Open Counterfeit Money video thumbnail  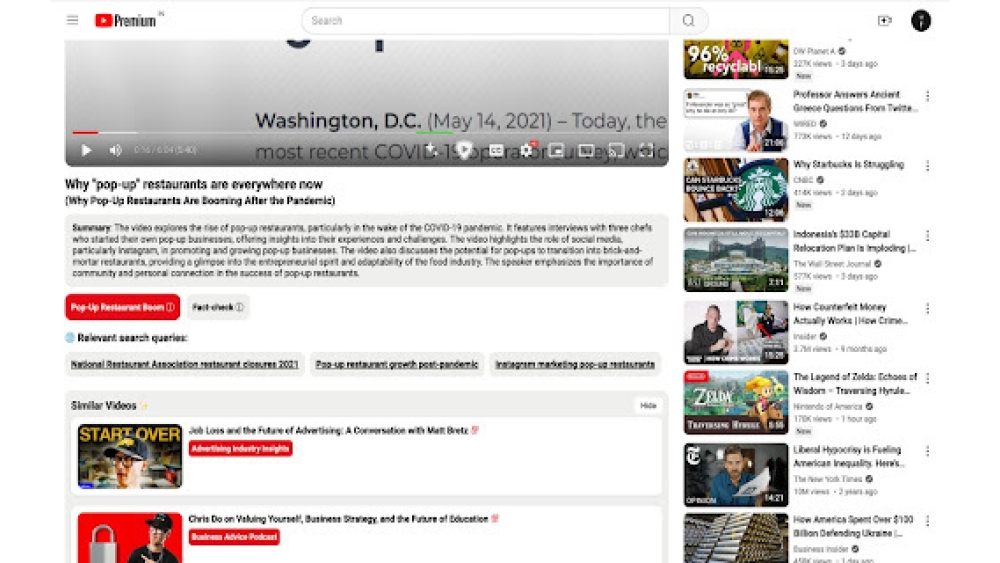coord(736,332)
